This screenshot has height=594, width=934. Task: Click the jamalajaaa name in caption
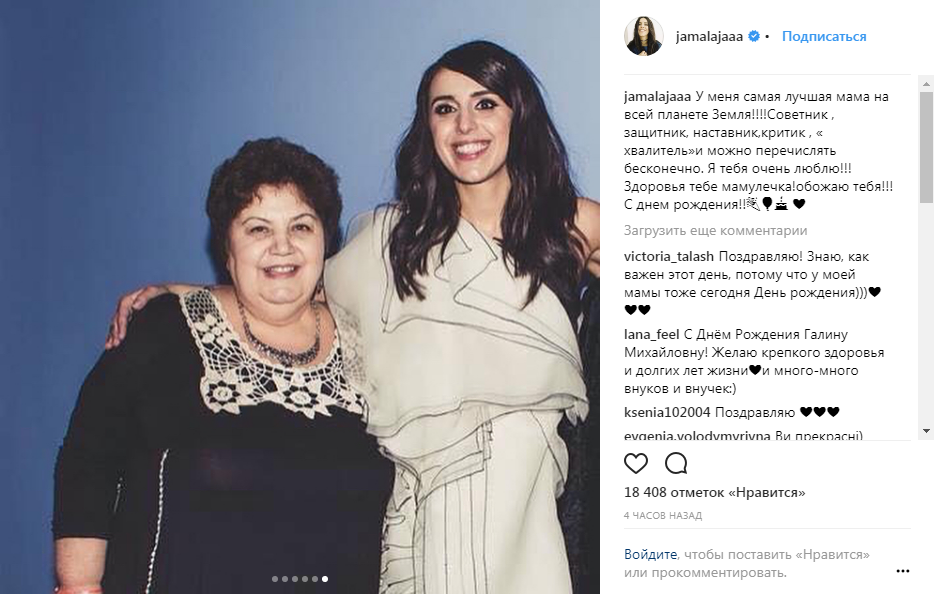pyautogui.click(x=657, y=97)
